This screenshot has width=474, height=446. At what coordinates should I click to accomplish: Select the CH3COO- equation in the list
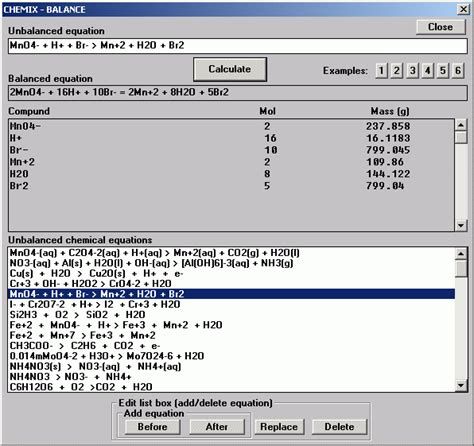pos(231,346)
